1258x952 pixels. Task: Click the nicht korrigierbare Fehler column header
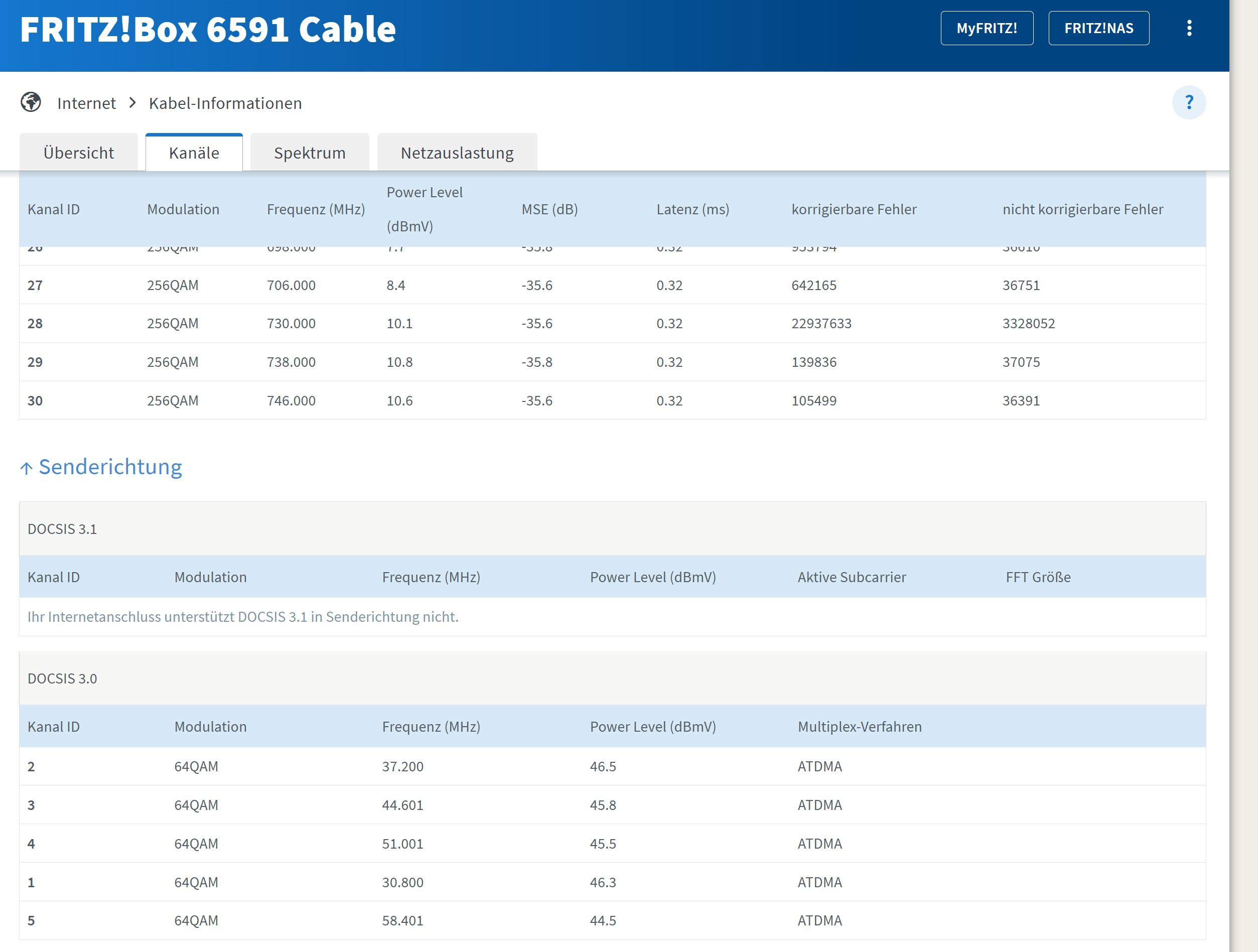pos(1082,209)
